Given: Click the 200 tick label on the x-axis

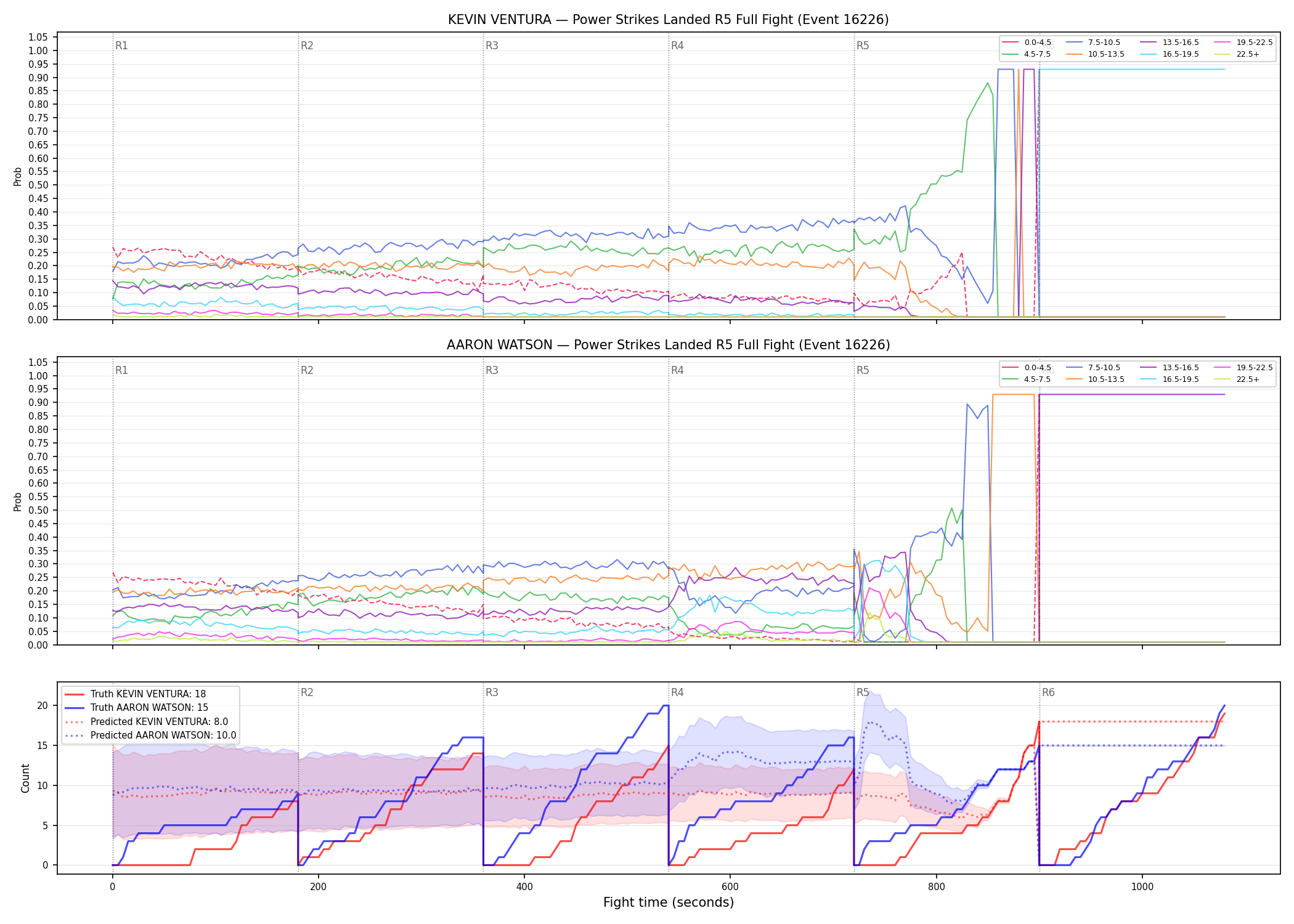Looking at the screenshot, I should click(318, 887).
